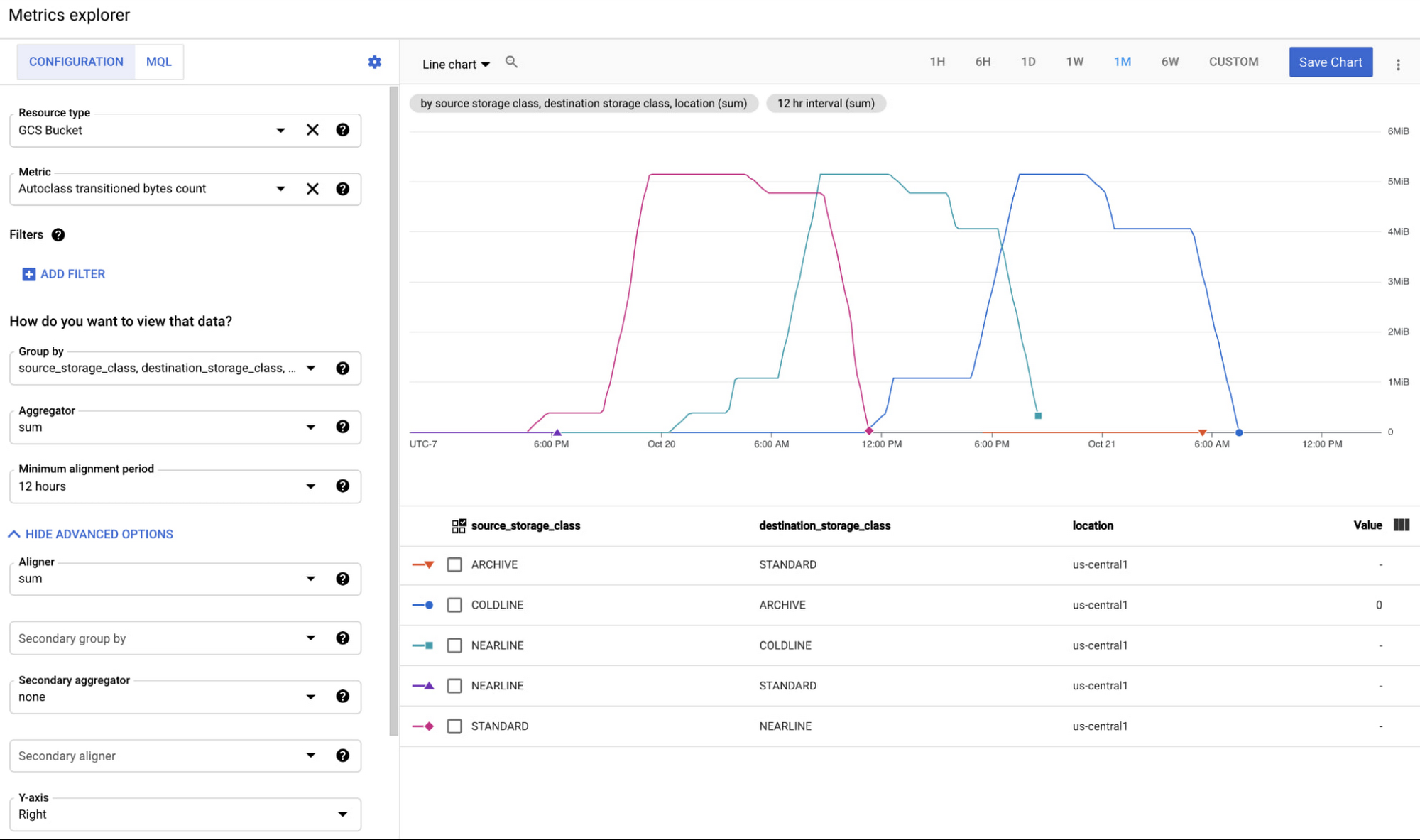1420x840 pixels.
Task: Click the group-by summary chip above chart
Action: pyautogui.click(x=584, y=103)
